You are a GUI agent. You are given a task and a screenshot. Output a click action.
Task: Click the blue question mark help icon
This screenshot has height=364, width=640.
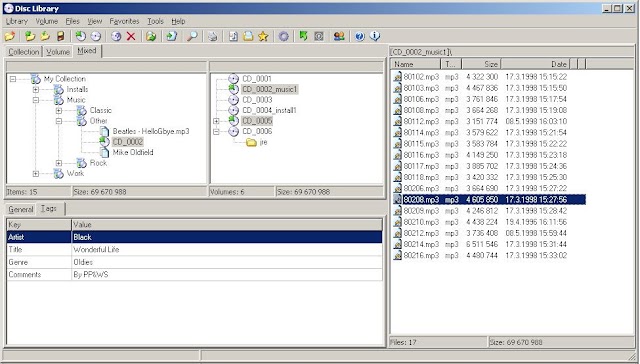(x=360, y=36)
